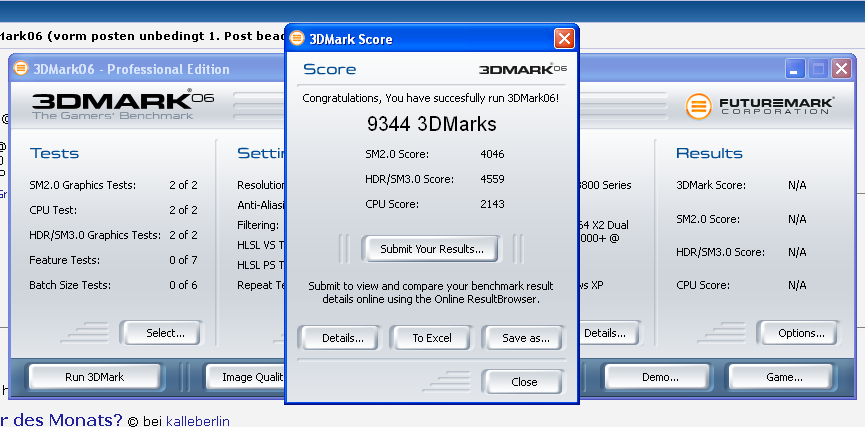This screenshot has width=865, height=427.
Task: Click SM2.0 Score value 4046
Action: (x=492, y=154)
